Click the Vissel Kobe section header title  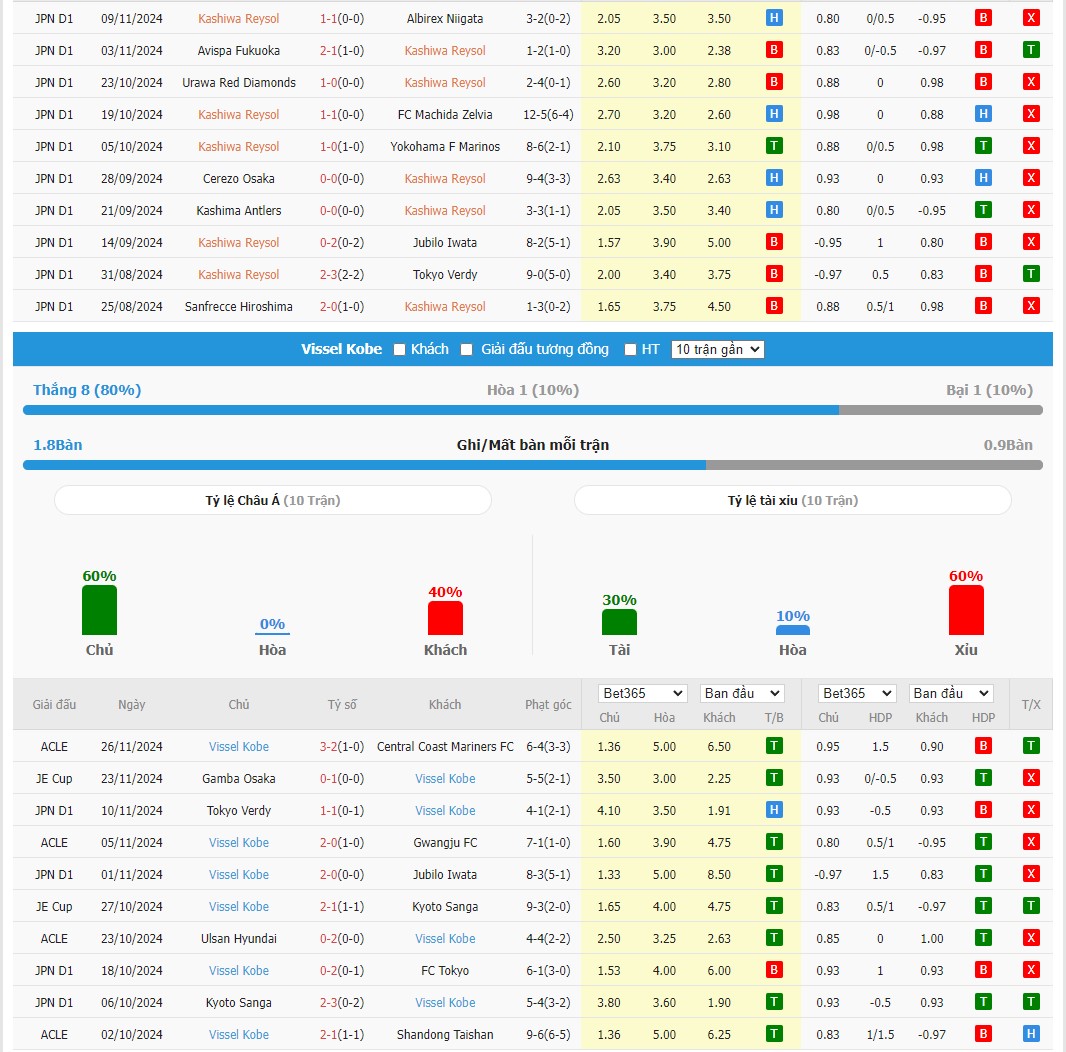click(341, 349)
